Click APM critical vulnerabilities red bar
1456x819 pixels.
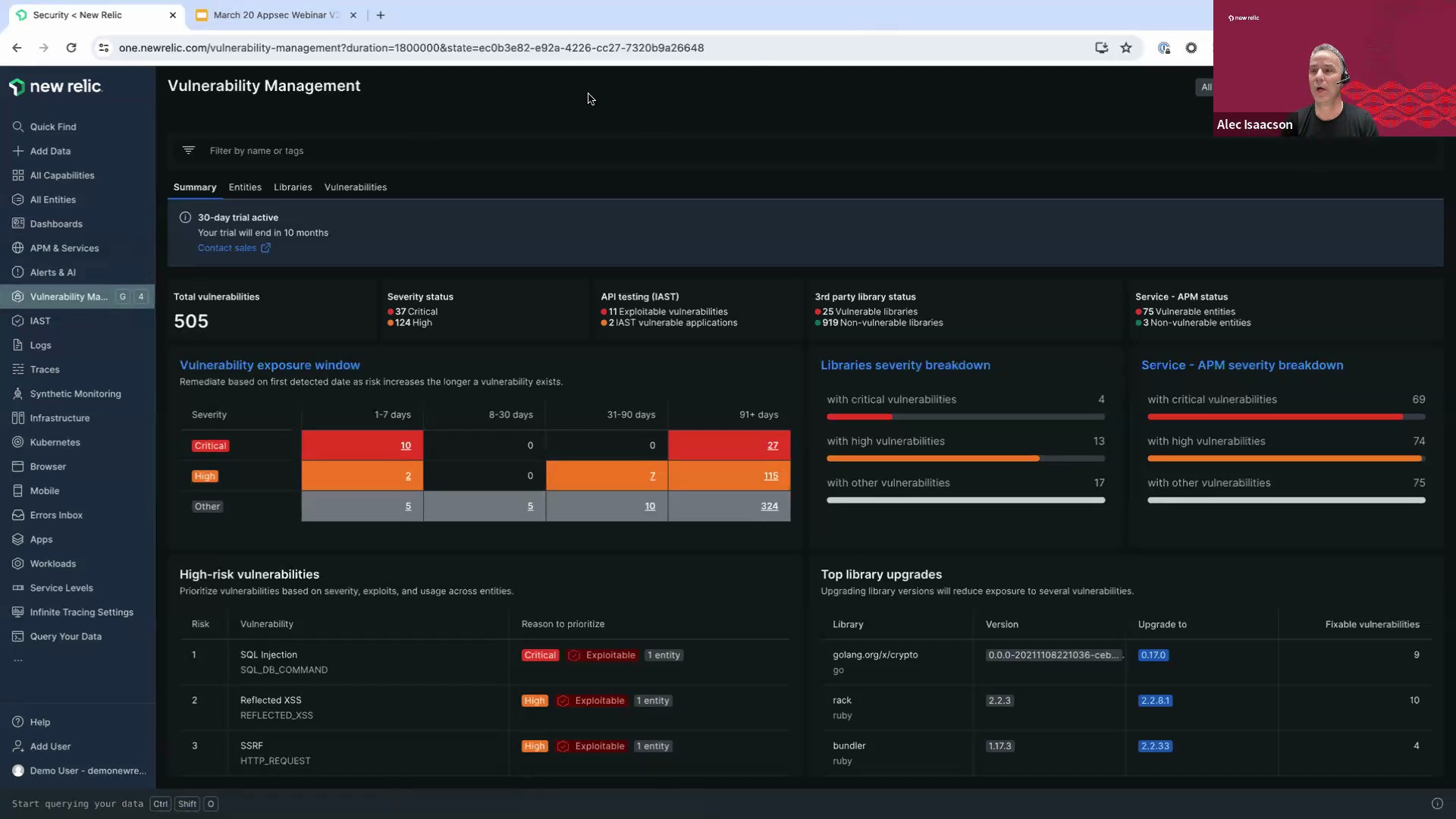[x=1275, y=417]
